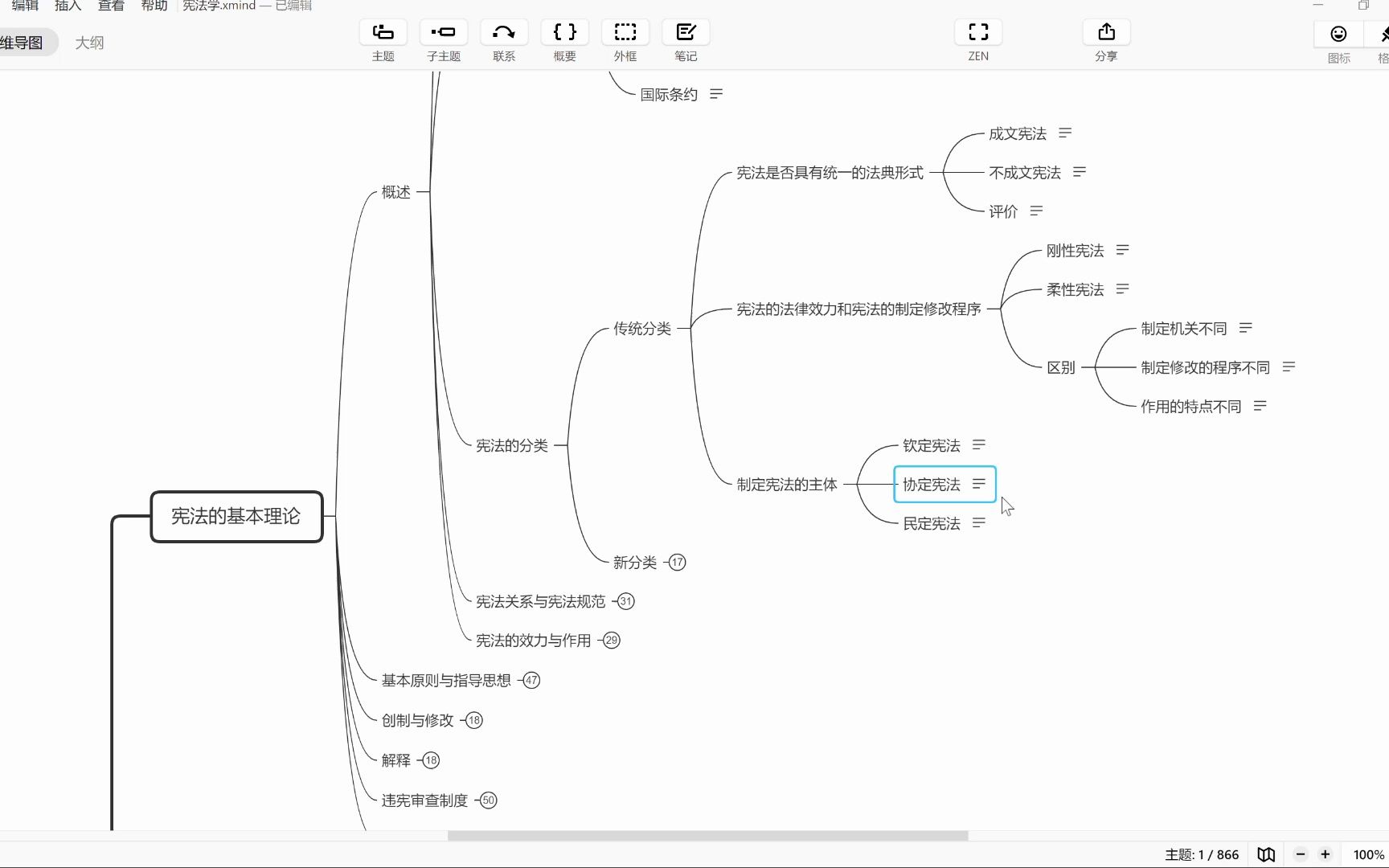The height and width of the screenshot is (868, 1389).
Task: Click the 主题 (Topic) toolbar icon
Action: [x=383, y=33]
